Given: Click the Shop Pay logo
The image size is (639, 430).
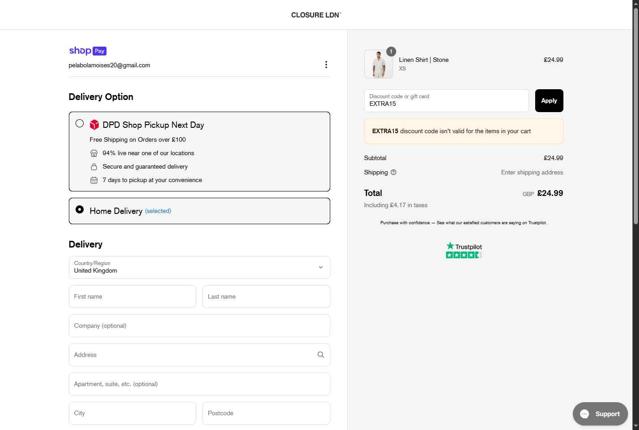Looking at the screenshot, I should tap(88, 51).
